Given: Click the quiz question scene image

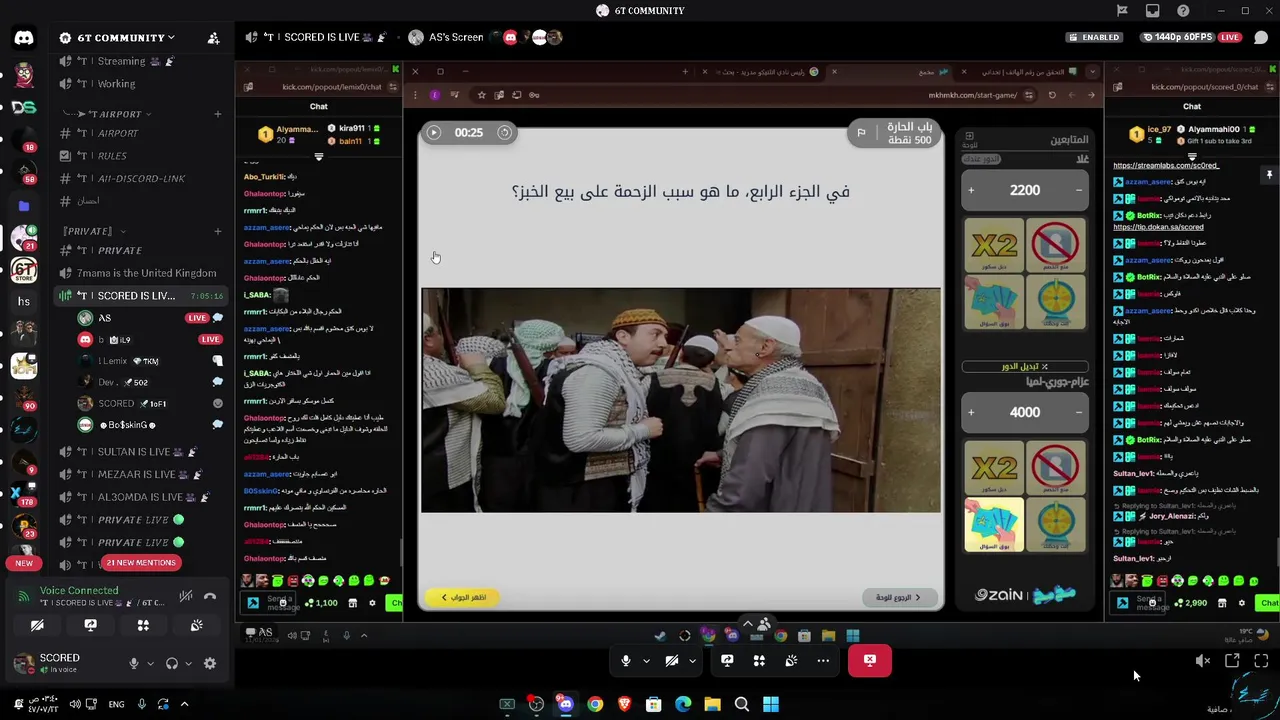Looking at the screenshot, I should (681, 400).
